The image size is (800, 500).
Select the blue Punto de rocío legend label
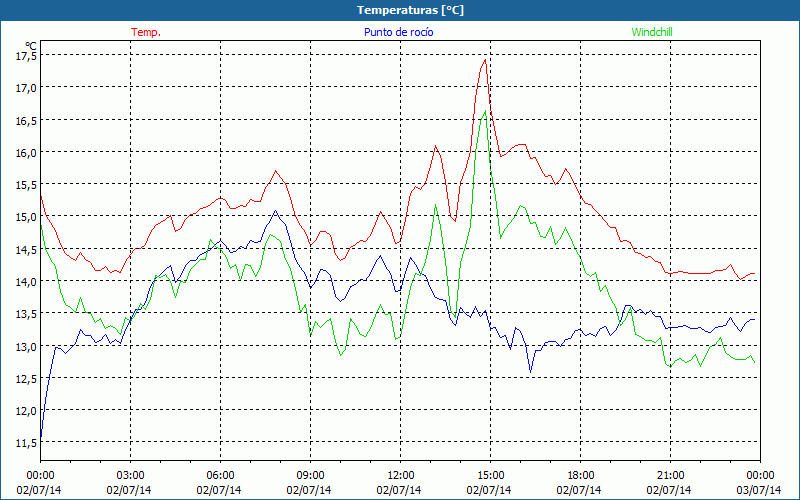point(398,32)
